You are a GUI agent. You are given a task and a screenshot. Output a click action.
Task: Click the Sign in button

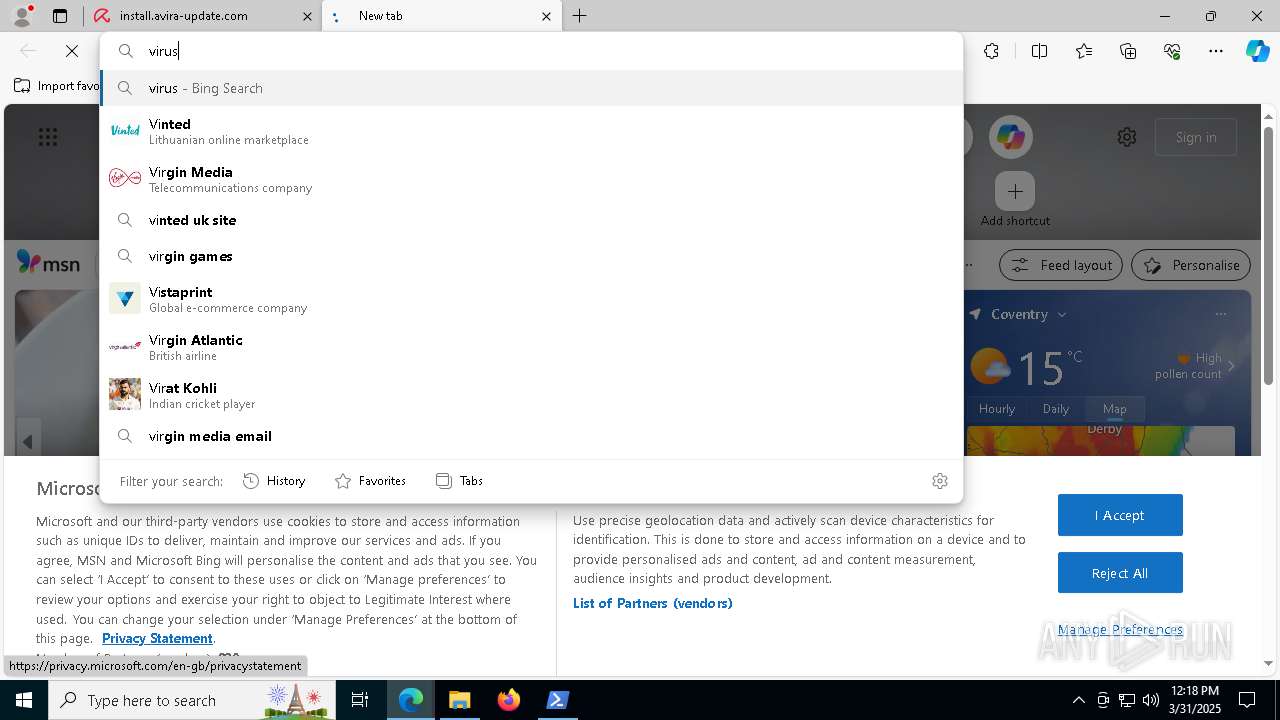1196,137
